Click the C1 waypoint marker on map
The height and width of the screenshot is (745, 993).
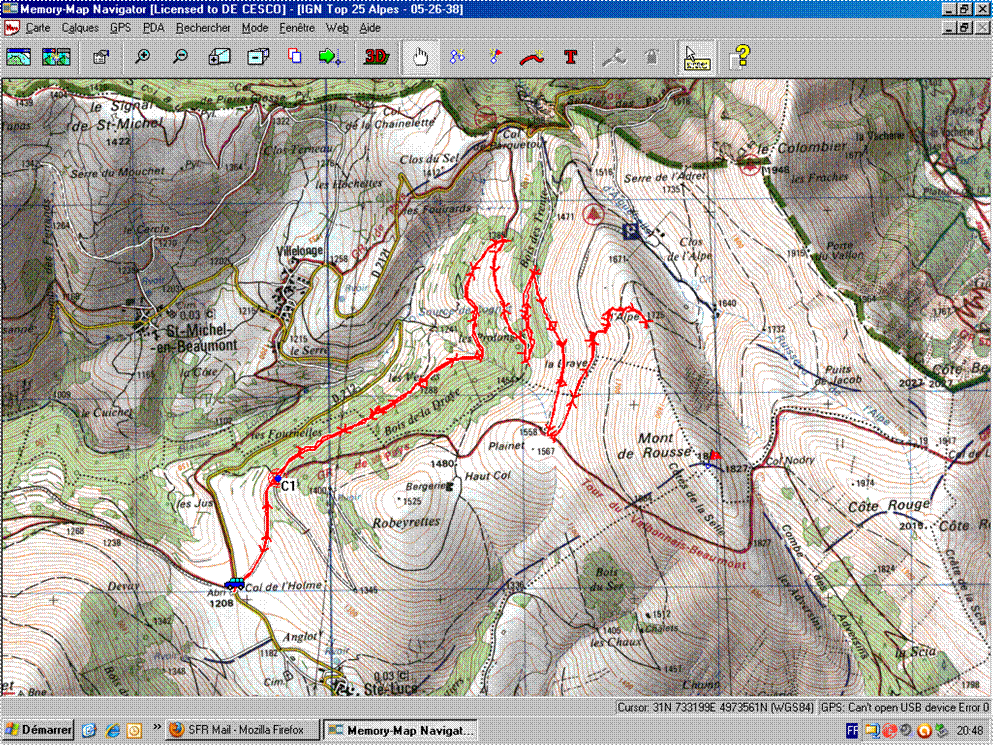pyautogui.click(x=277, y=479)
